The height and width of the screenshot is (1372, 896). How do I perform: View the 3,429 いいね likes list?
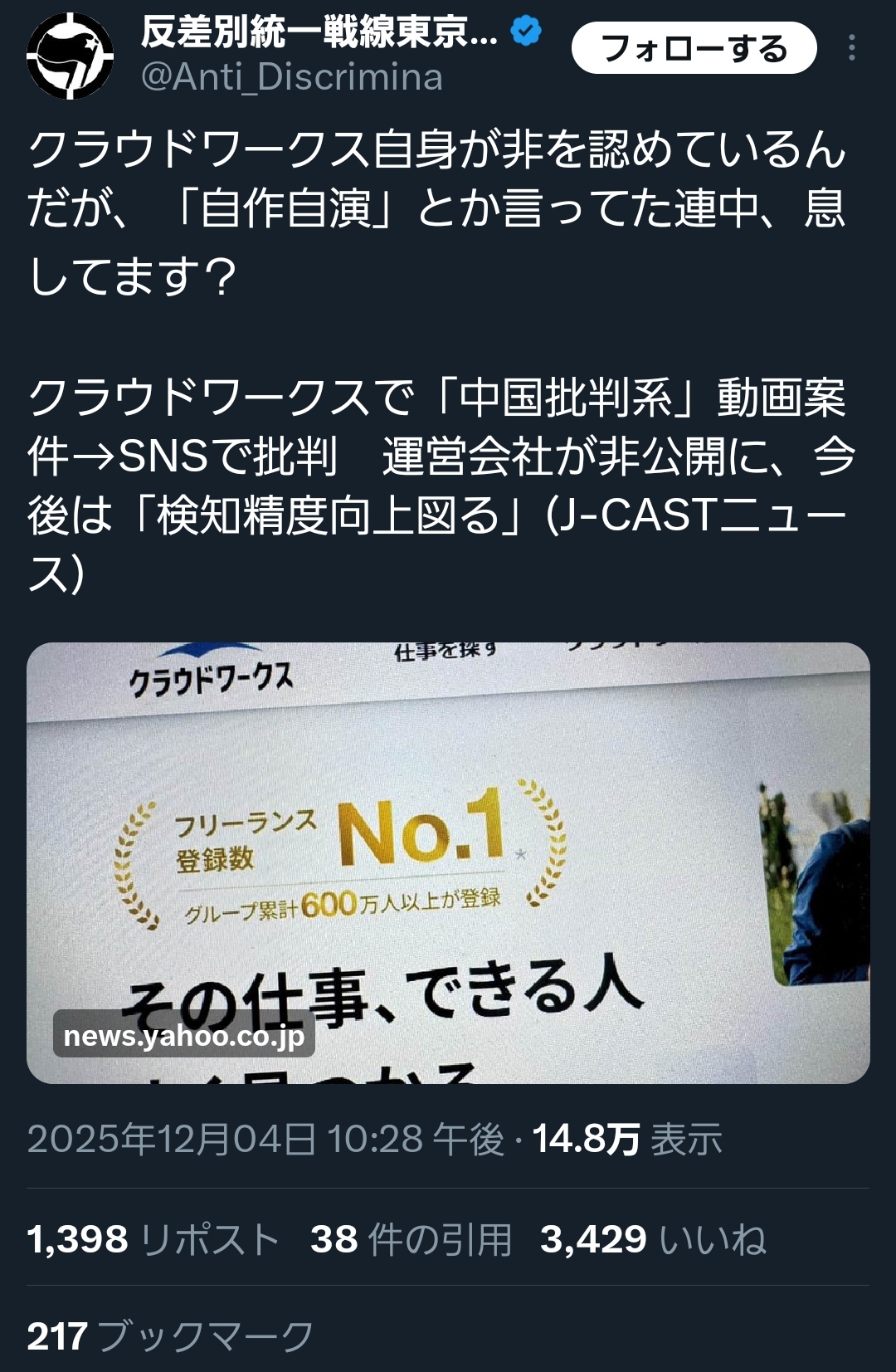654,1239
